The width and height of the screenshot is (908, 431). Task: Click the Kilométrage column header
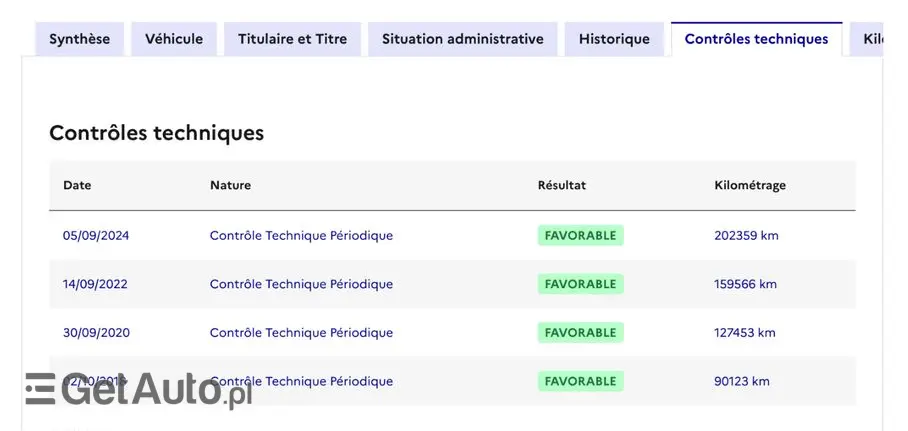[x=750, y=185]
